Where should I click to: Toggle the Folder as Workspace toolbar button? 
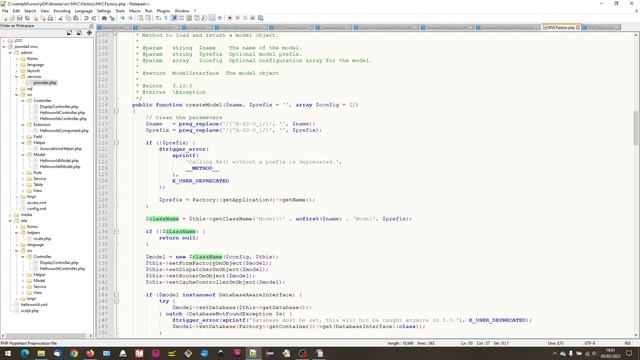pos(212,18)
